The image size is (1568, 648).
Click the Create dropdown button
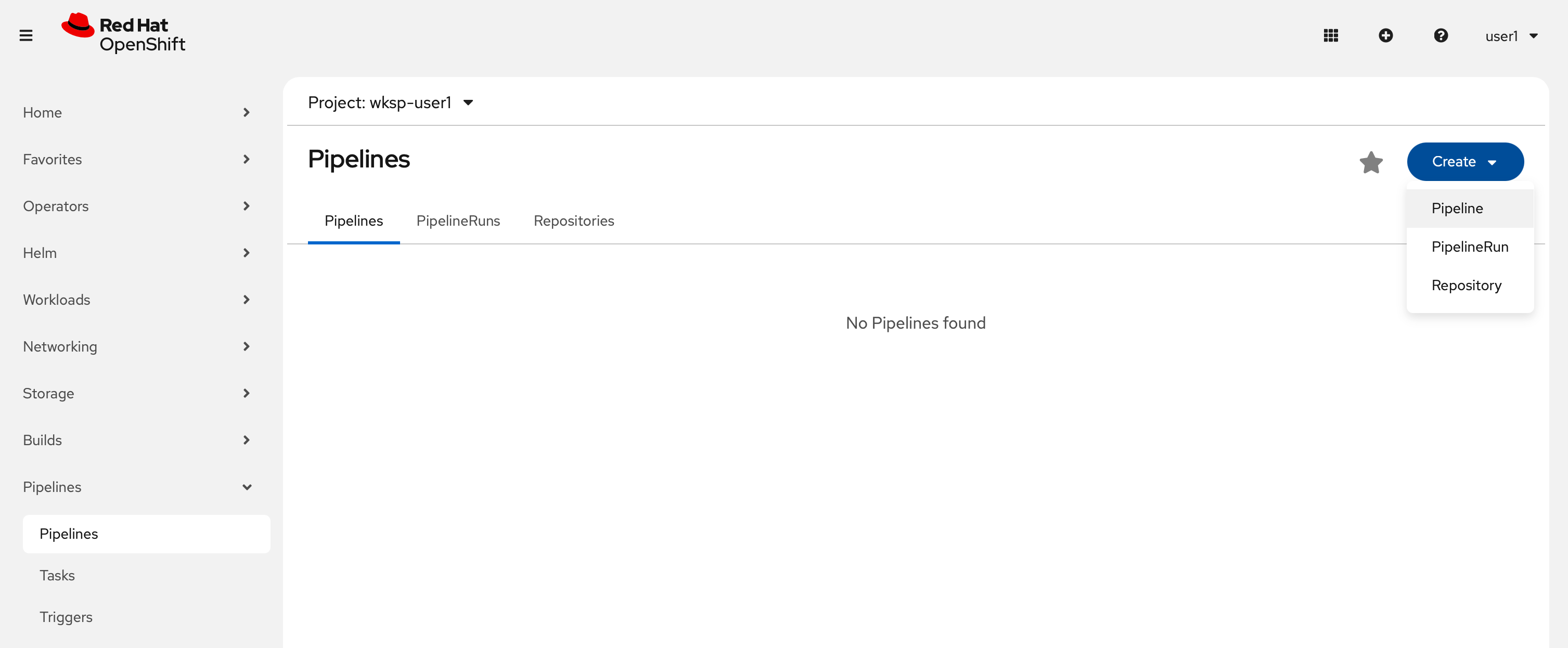point(1464,161)
